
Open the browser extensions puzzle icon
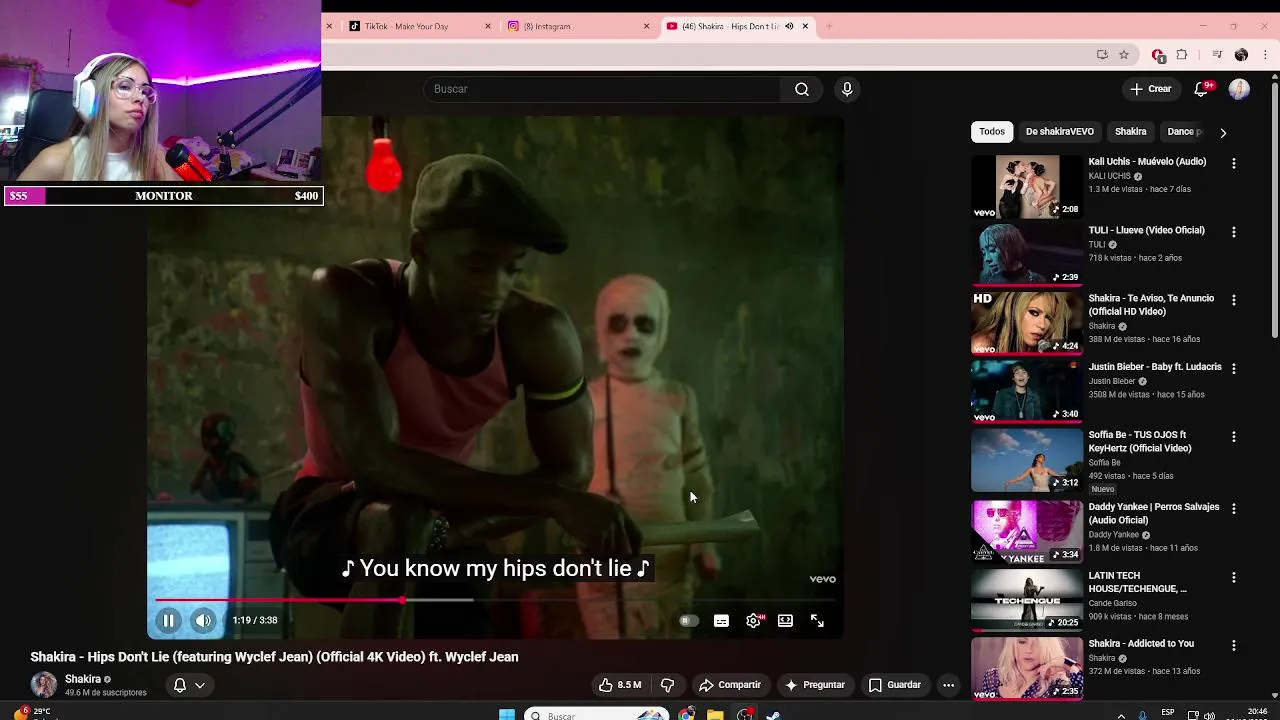point(1182,55)
